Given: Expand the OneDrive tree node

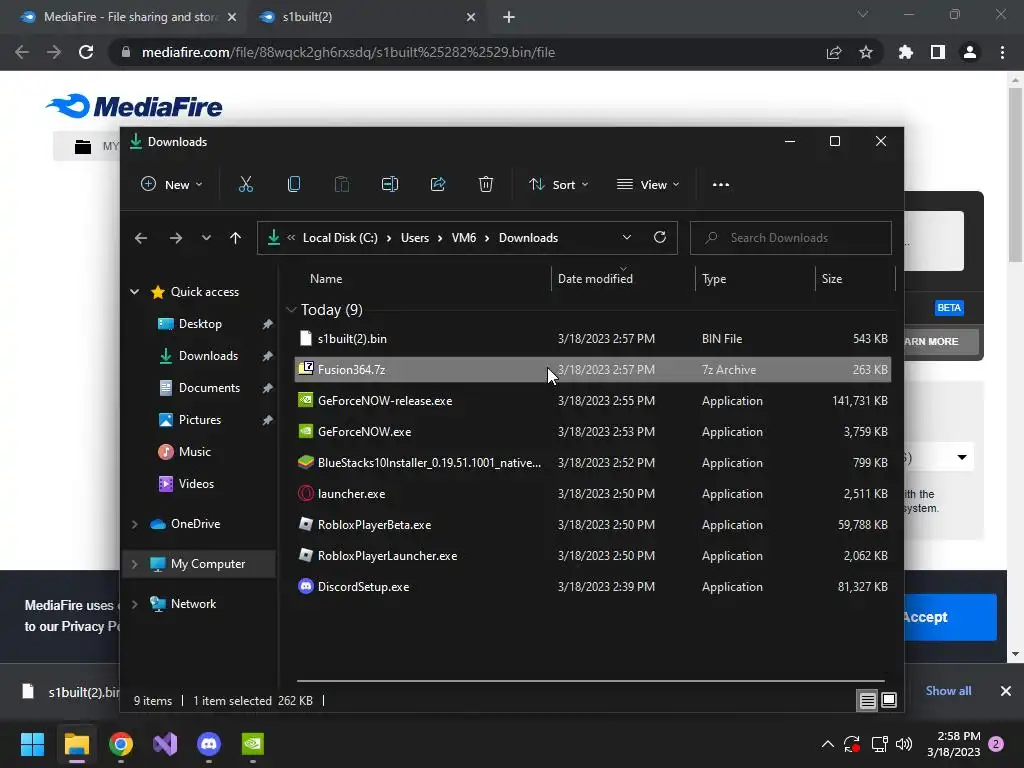Looking at the screenshot, I should [x=135, y=524].
